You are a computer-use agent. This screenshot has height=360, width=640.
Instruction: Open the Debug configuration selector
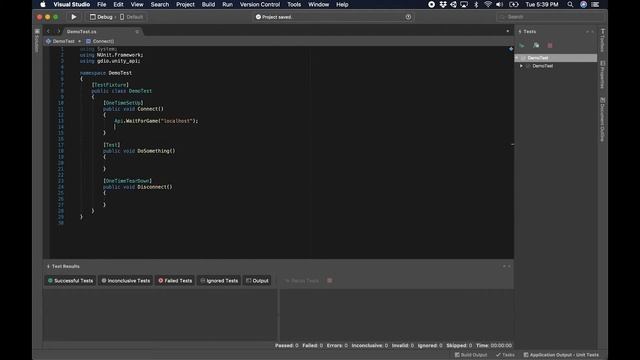click(x=101, y=17)
